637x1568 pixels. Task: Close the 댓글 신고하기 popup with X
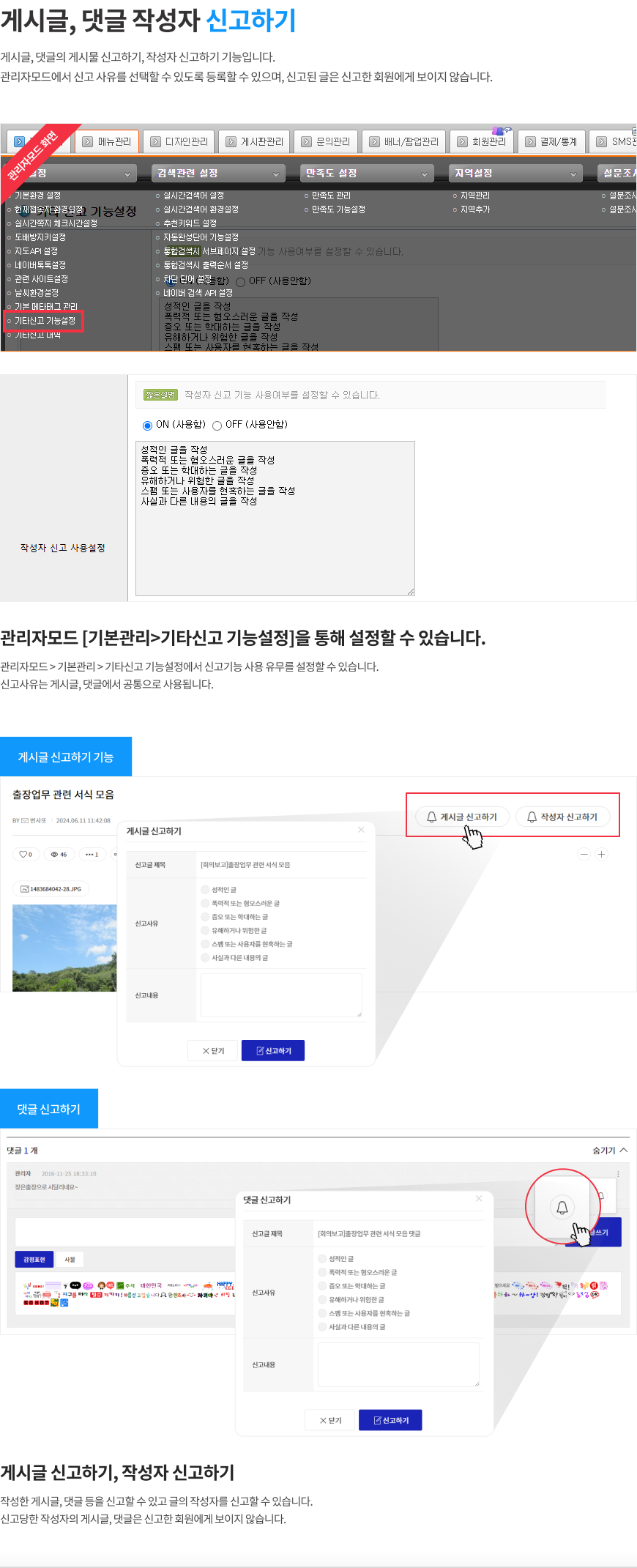pyautogui.click(x=479, y=1198)
